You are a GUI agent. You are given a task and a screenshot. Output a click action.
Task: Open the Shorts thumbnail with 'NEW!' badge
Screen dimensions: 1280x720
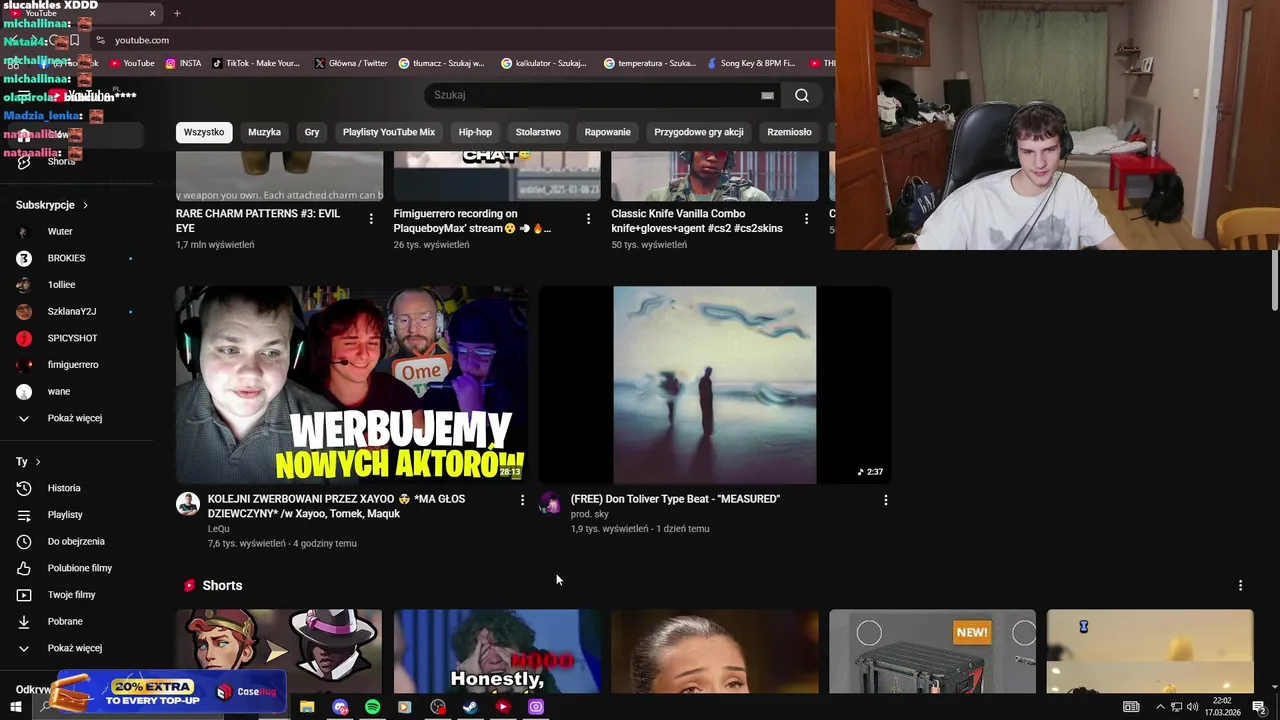pyautogui.click(x=932, y=652)
